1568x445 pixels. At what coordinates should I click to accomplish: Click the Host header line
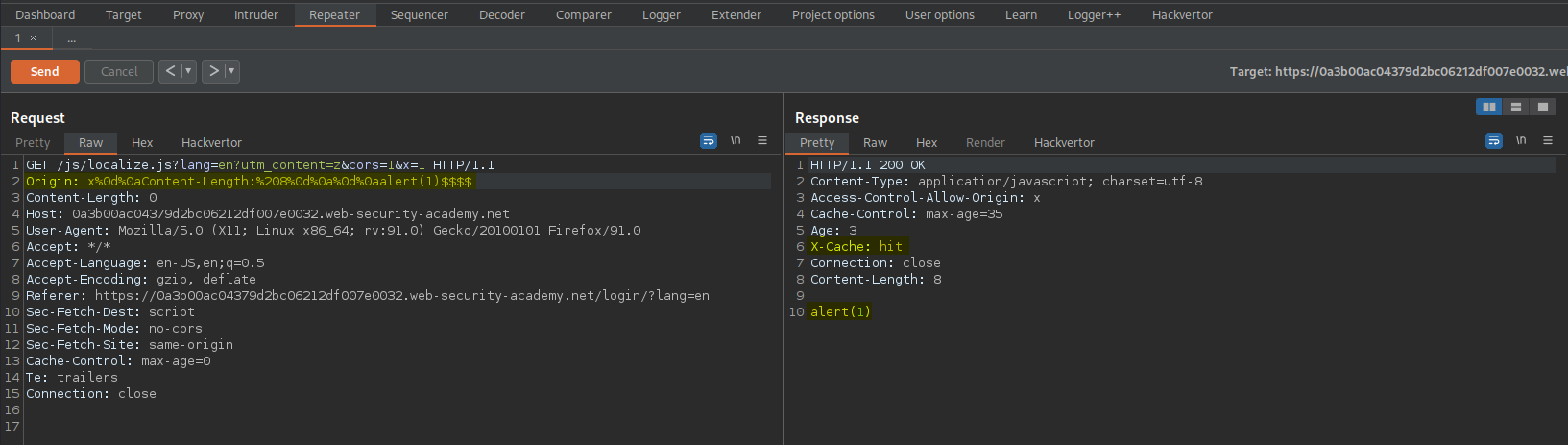pos(268,213)
